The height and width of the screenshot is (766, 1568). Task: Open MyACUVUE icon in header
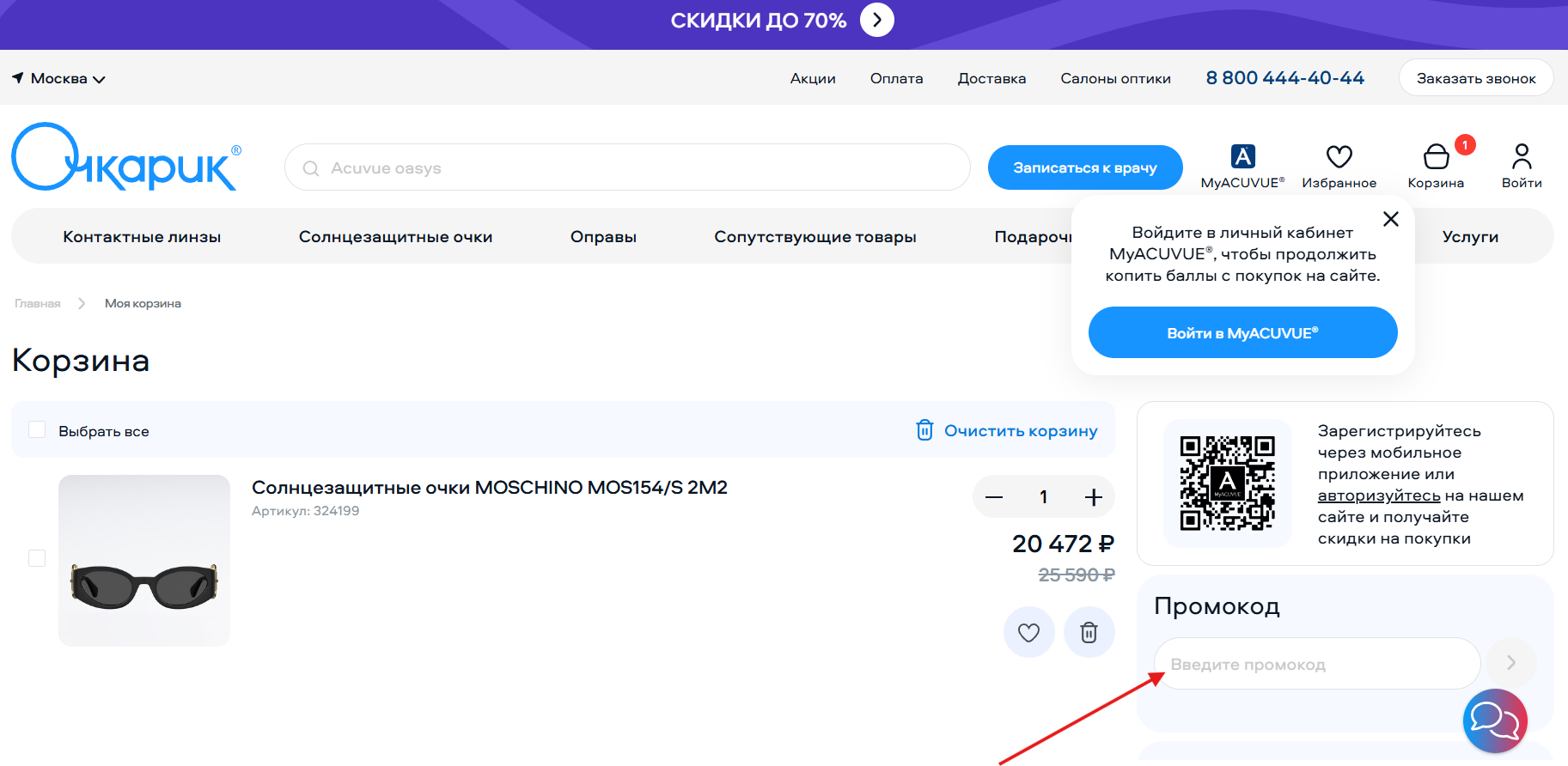pyautogui.click(x=1242, y=166)
